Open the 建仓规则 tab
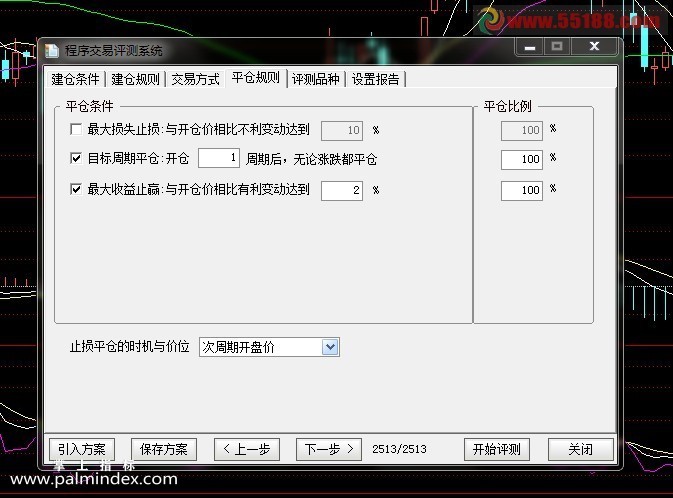The width and height of the screenshot is (673, 498). pos(135,79)
